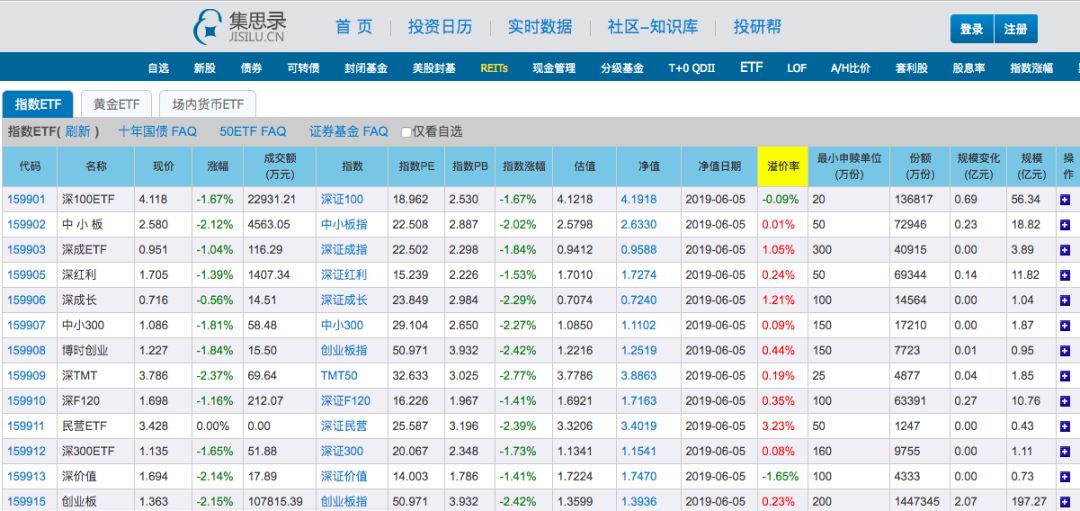This screenshot has height=511, width=1080.
Task: Open the 深证100 index link
Action: coord(342,200)
